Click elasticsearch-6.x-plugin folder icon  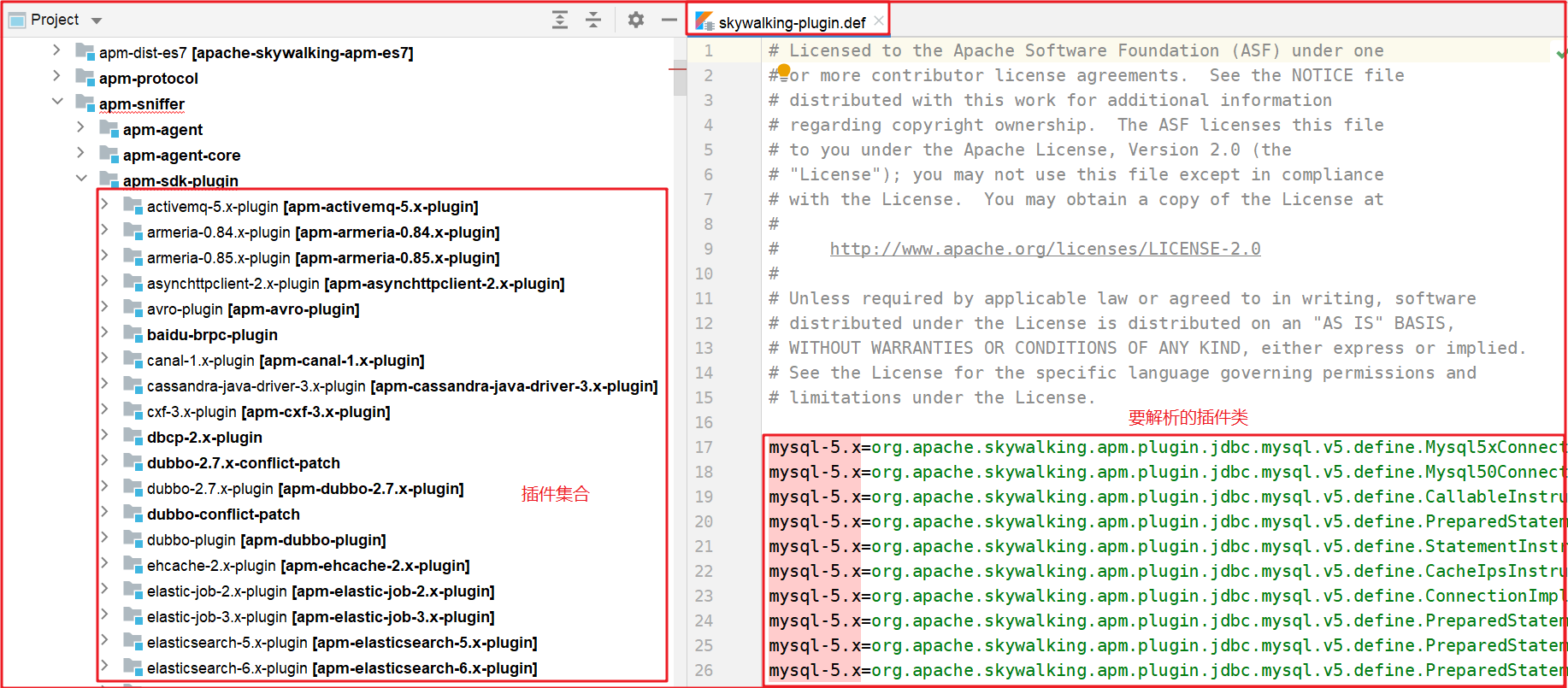(x=133, y=667)
